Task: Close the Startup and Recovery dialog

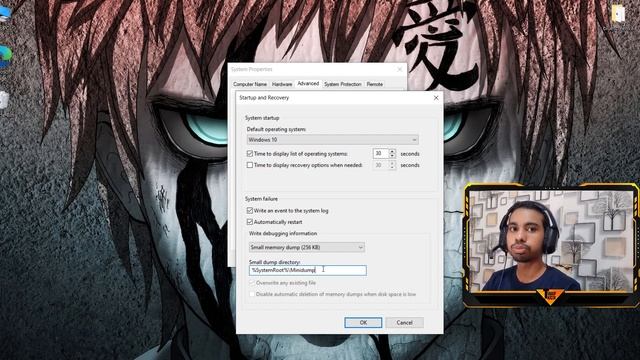Action: coord(436,98)
